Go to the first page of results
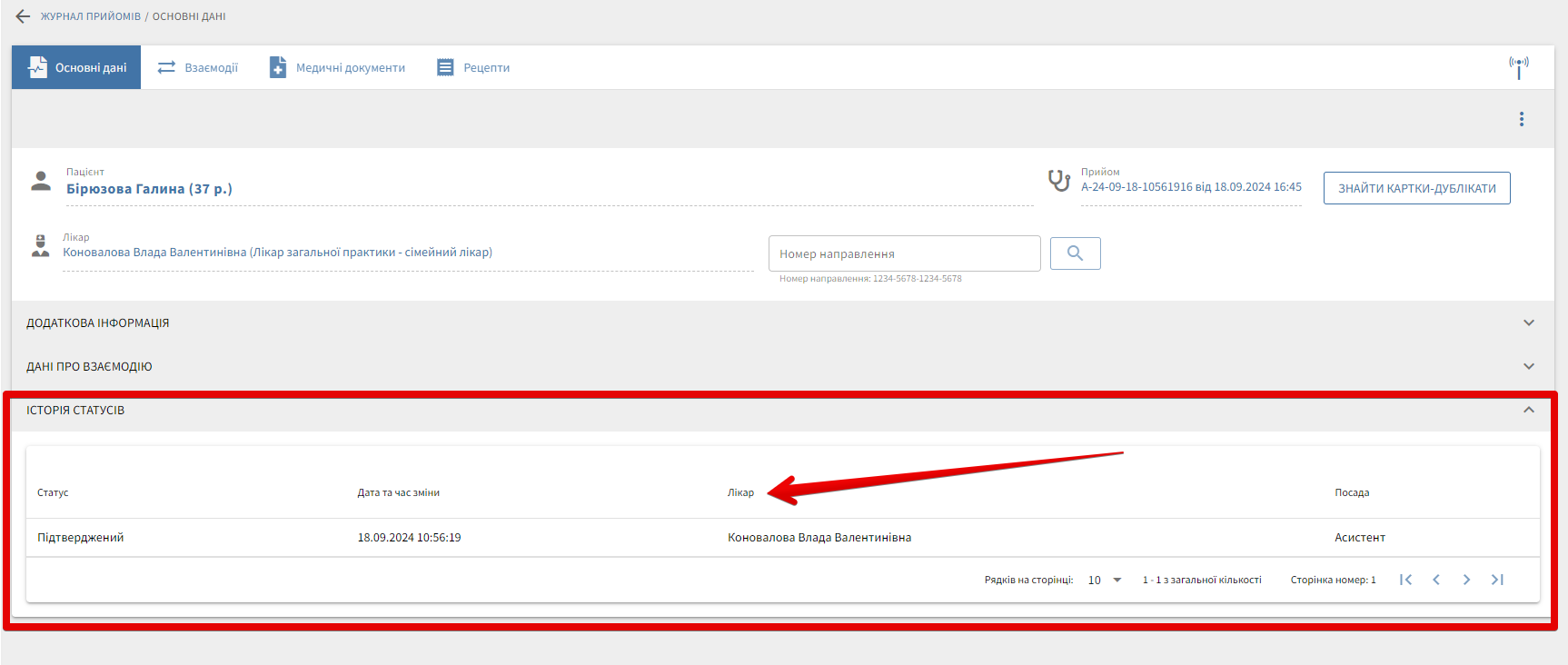1568x665 pixels. tap(1405, 580)
